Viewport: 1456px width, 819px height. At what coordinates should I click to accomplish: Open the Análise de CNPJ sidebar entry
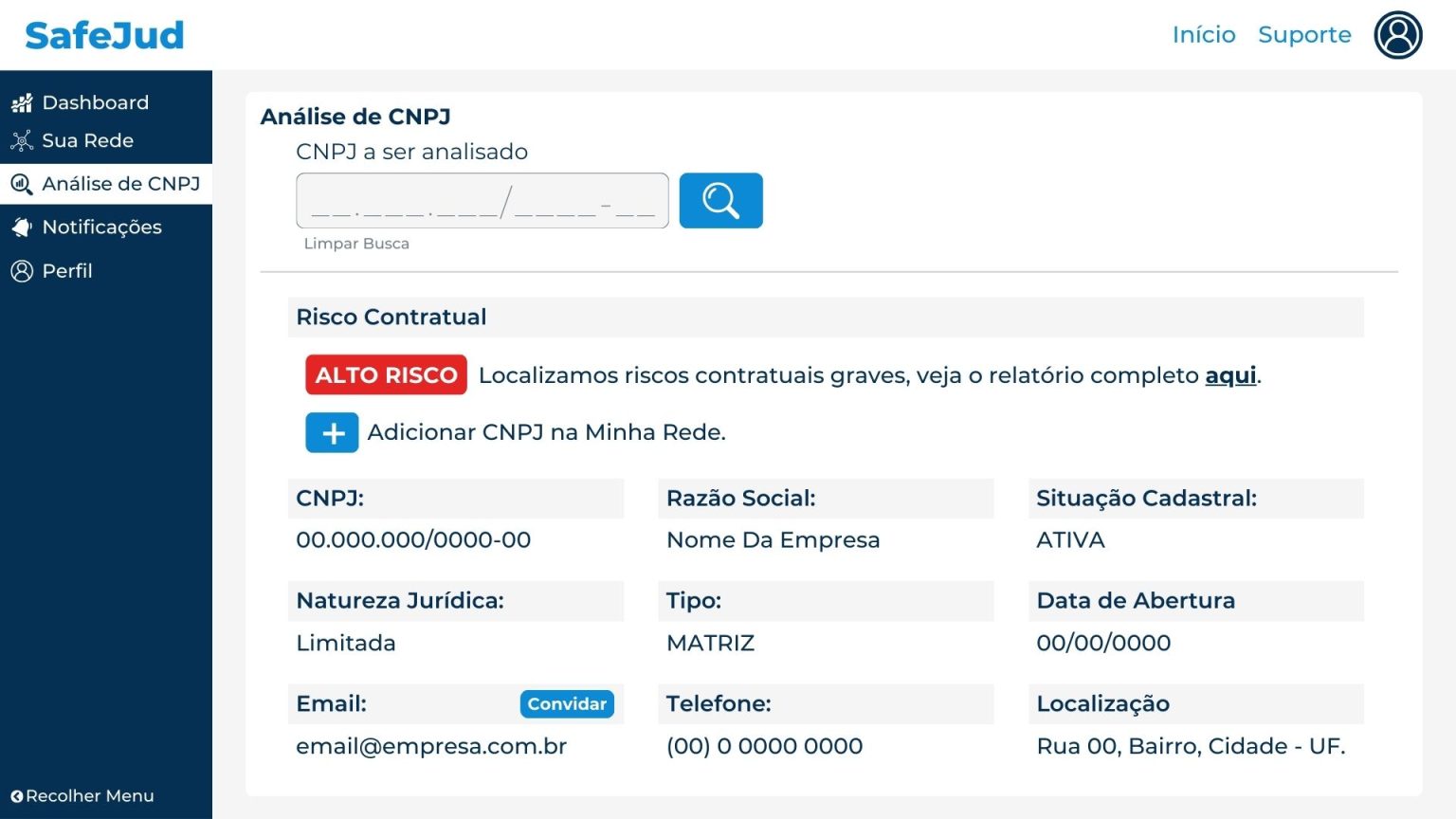pyautogui.click(x=120, y=184)
